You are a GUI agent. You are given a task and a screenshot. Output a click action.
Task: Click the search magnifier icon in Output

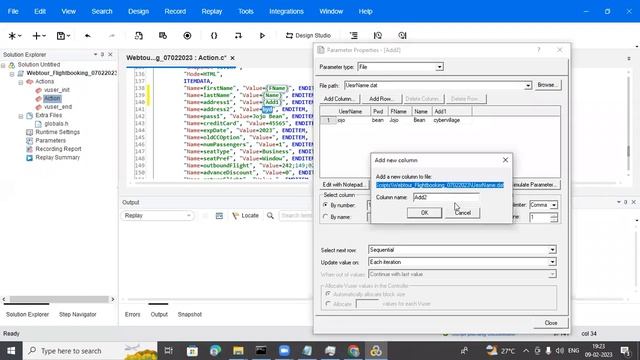coord(270,216)
